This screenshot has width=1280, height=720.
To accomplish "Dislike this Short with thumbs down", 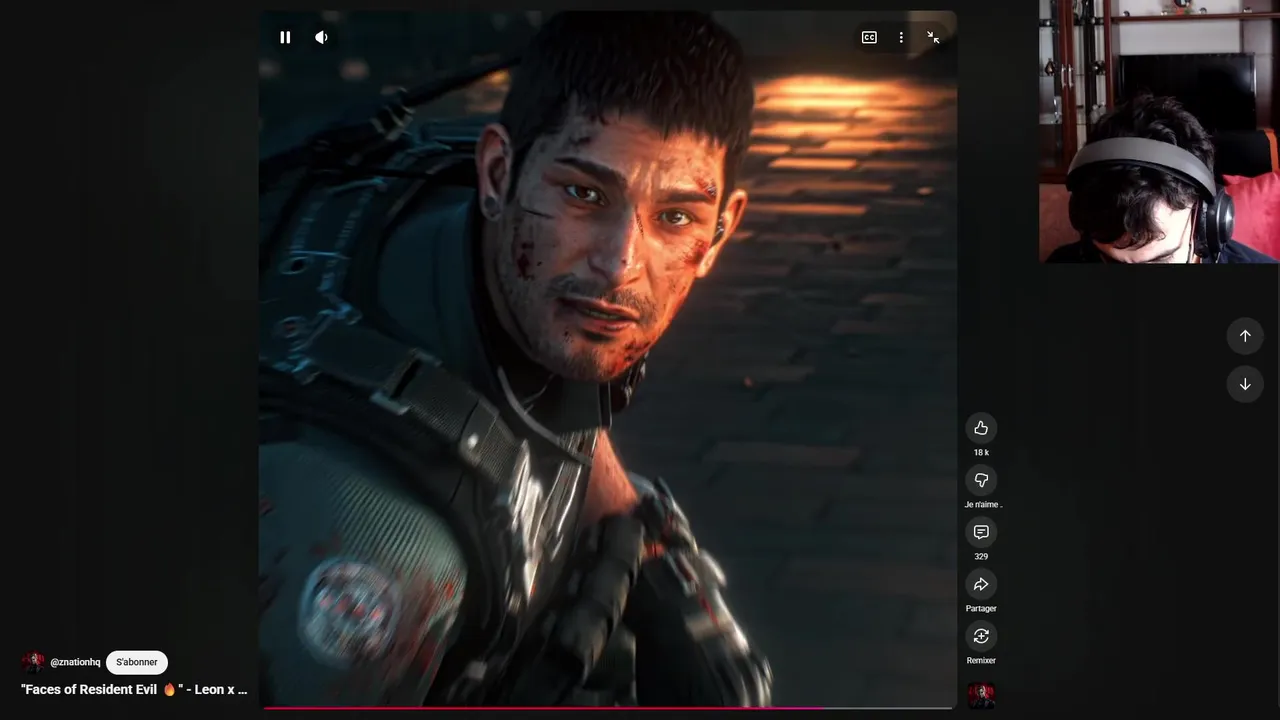I will click(x=981, y=480).
